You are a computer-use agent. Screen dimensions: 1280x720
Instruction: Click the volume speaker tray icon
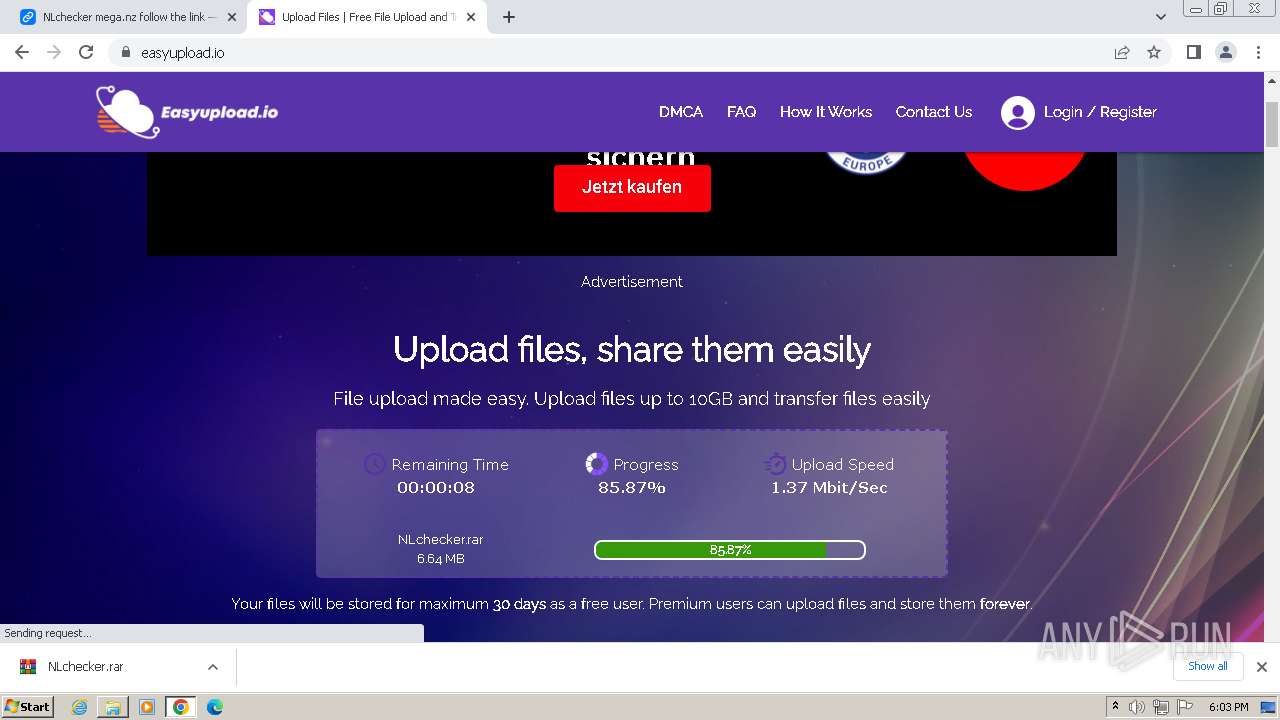click(x=1137, y=707)
